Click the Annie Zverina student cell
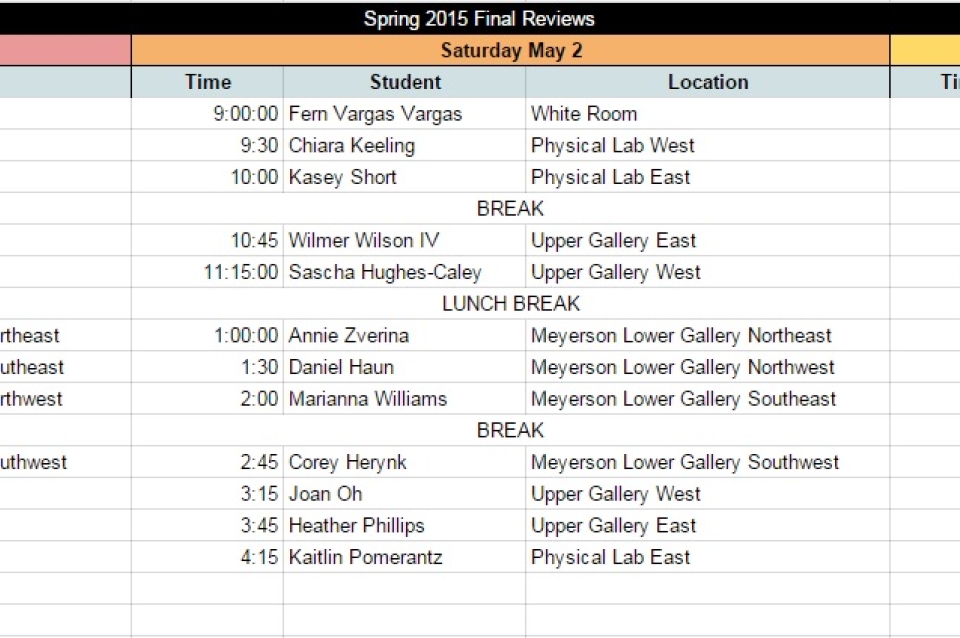 coord(405,336)
